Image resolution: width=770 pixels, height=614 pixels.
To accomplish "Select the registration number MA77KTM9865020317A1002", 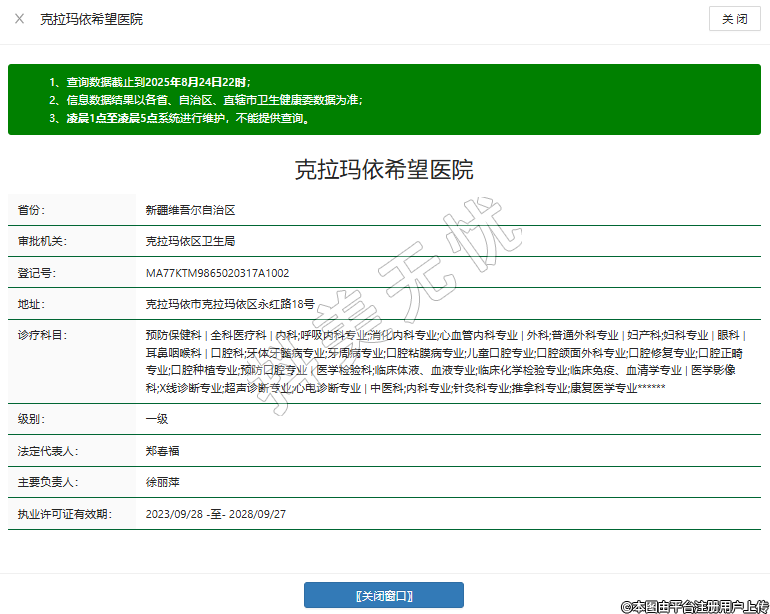I will click(217, 272).
